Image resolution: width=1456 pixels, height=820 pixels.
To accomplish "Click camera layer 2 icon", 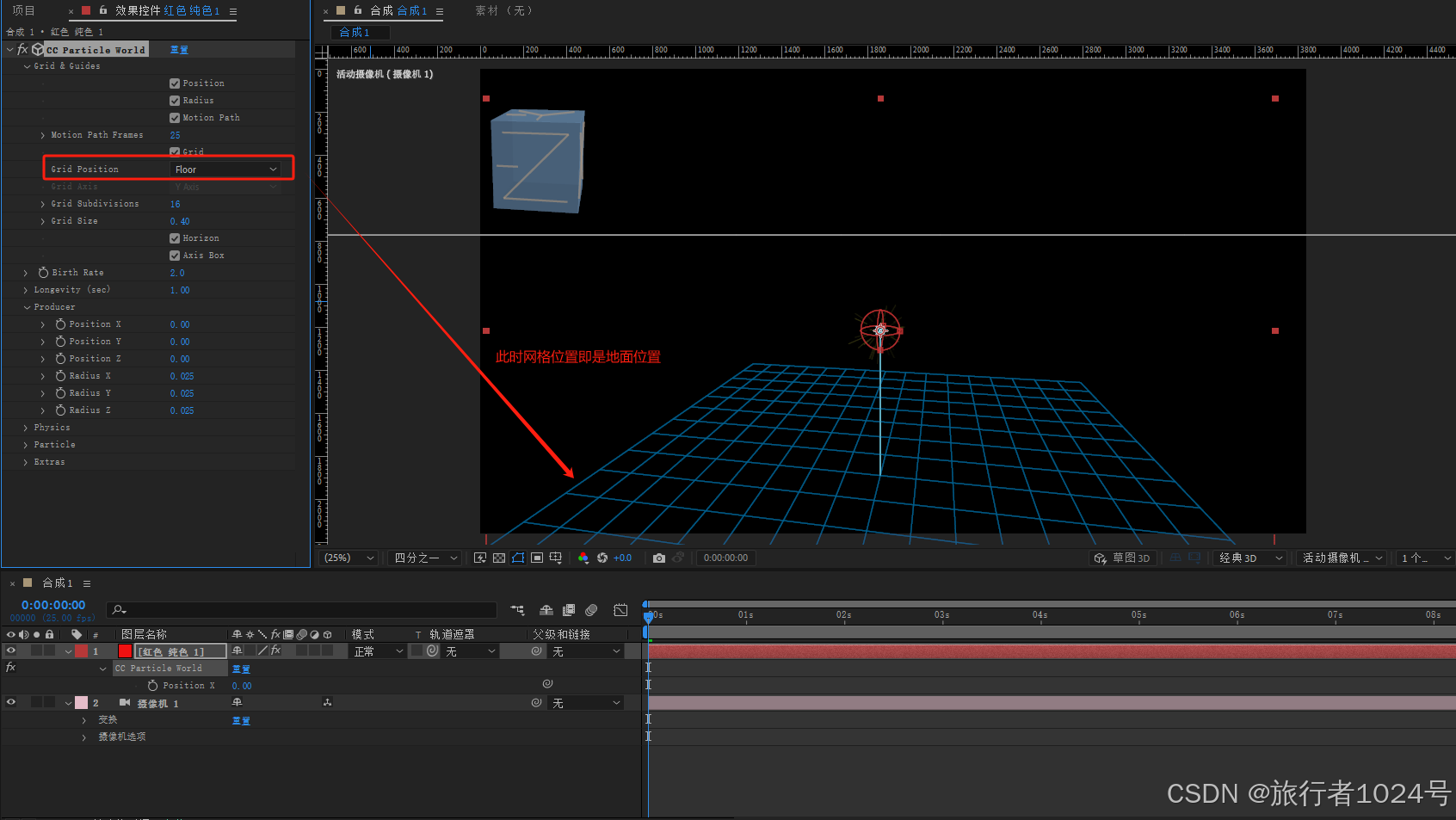I will pyautogui.click(x=125, y=703).
